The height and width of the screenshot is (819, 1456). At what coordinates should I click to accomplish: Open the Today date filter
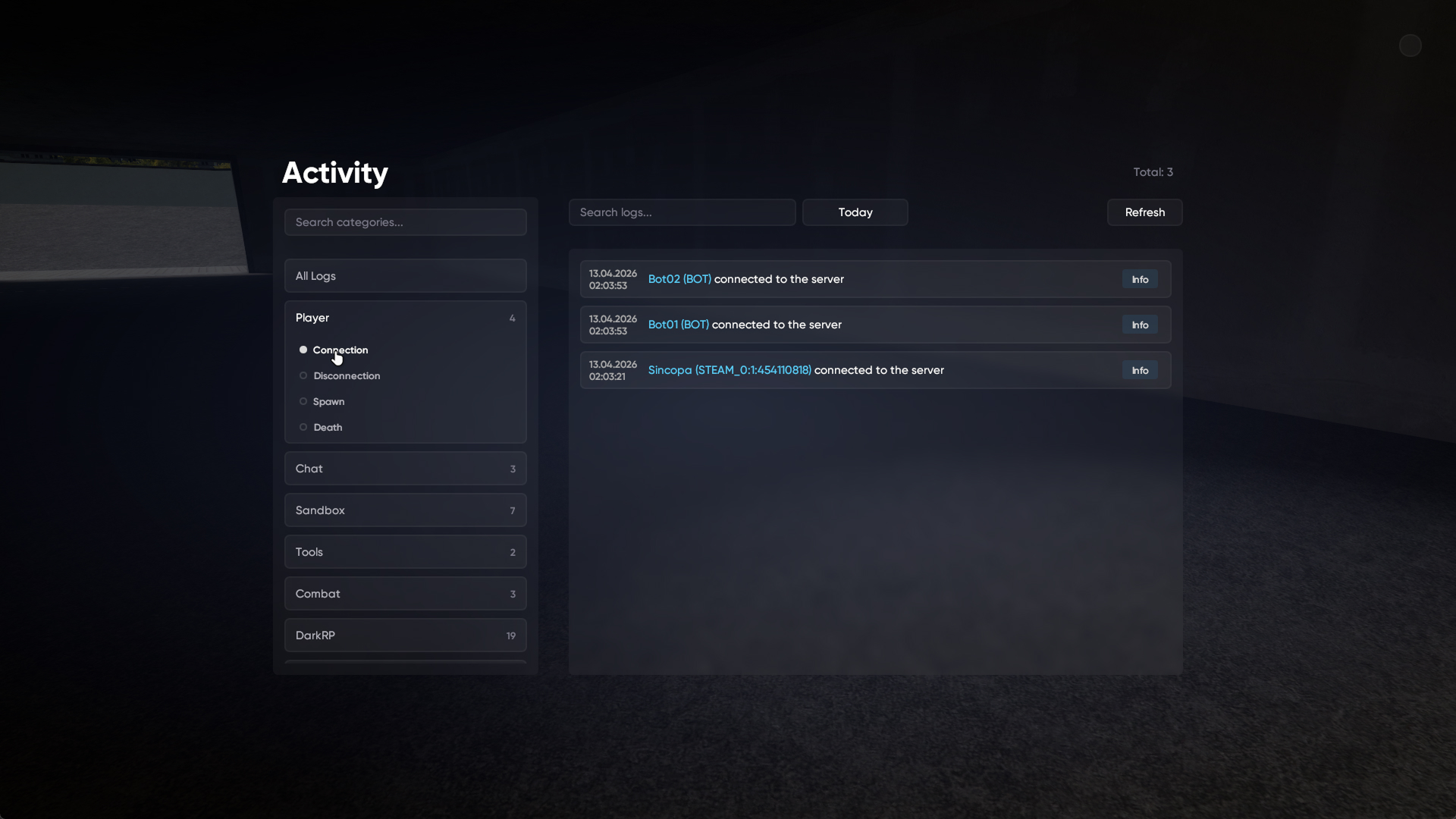point(855,212)
